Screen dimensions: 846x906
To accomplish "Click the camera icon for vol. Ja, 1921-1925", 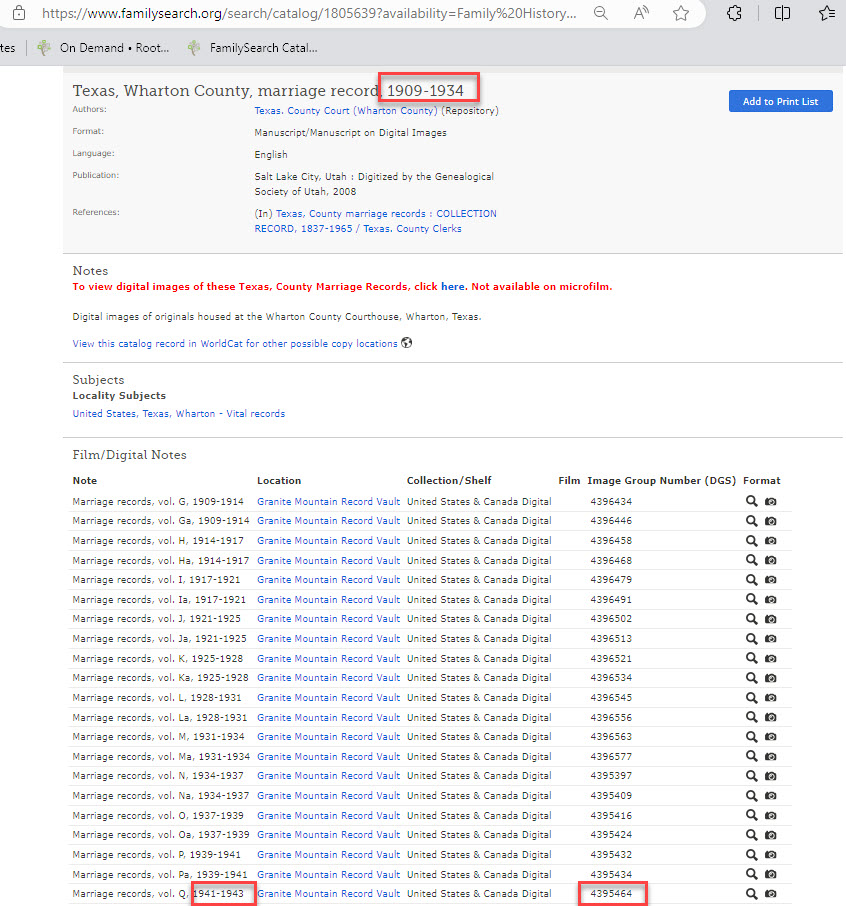I will point(770,638).
